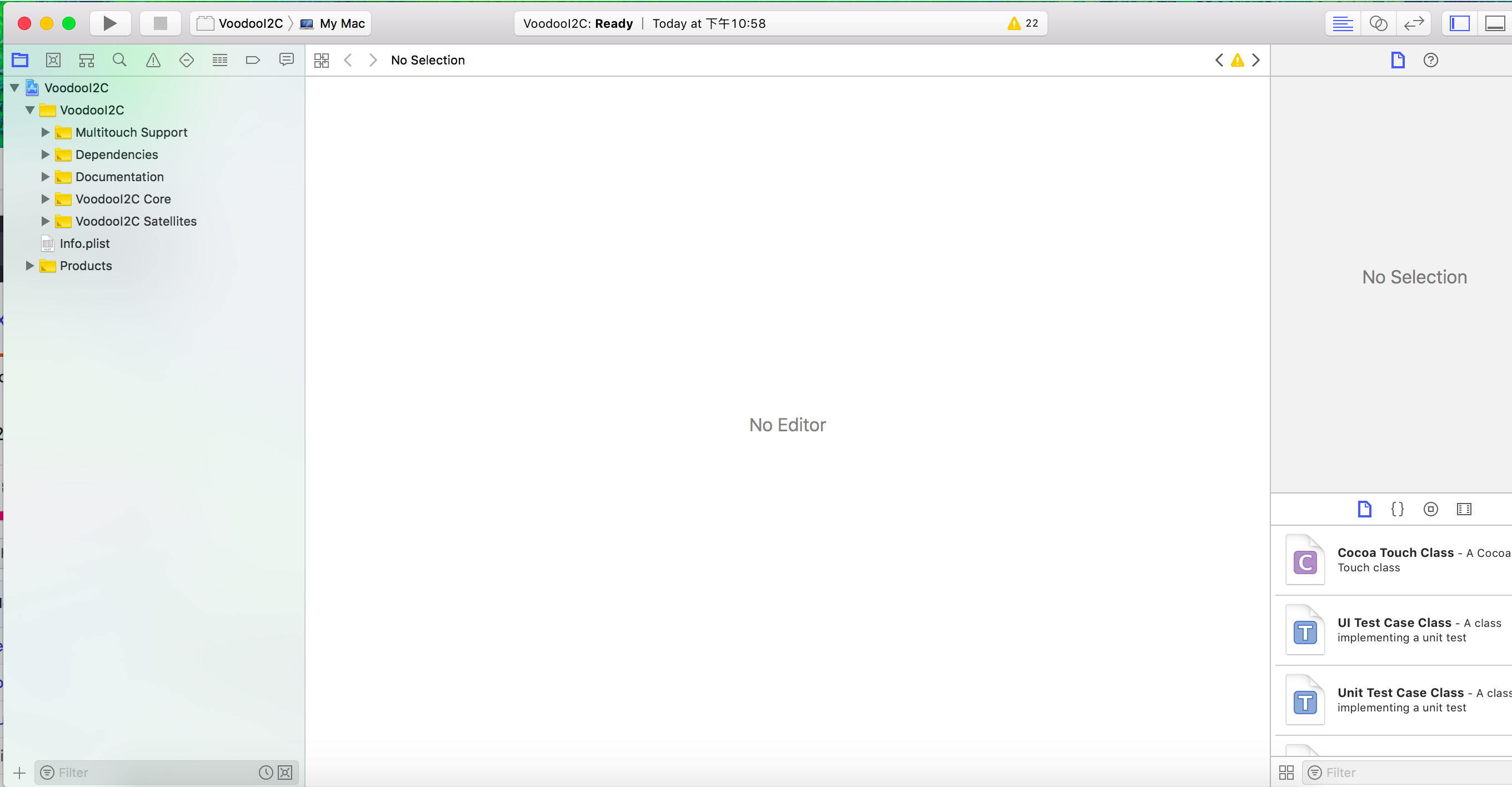Image resolution: width=1512 pixels, height=787 pixels.
Task: Go forward in editor history
Action: tap(373, 61)
